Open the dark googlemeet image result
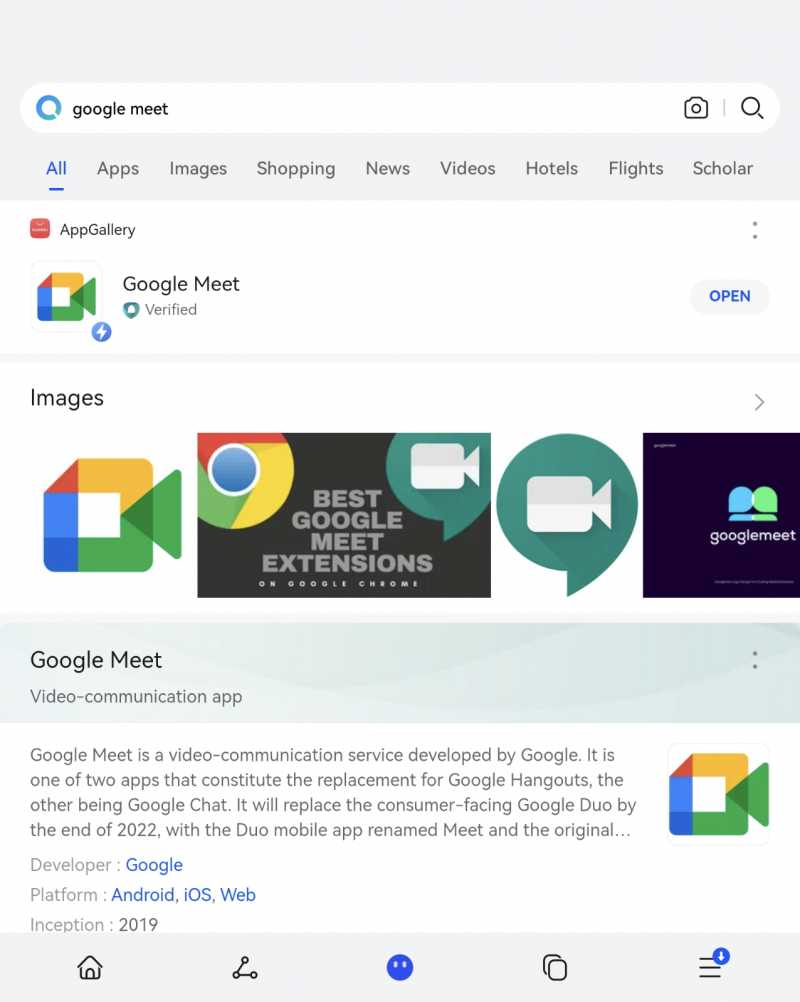Image resolution: width=800 pixels, height=1002 pixels. point(721,515)
